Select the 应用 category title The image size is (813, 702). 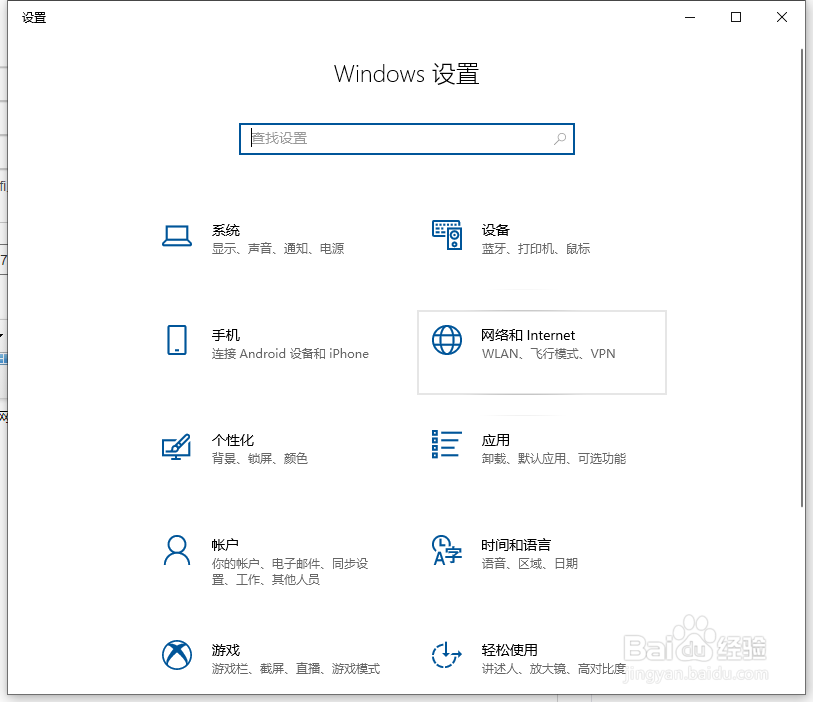(x=495, y=440)
